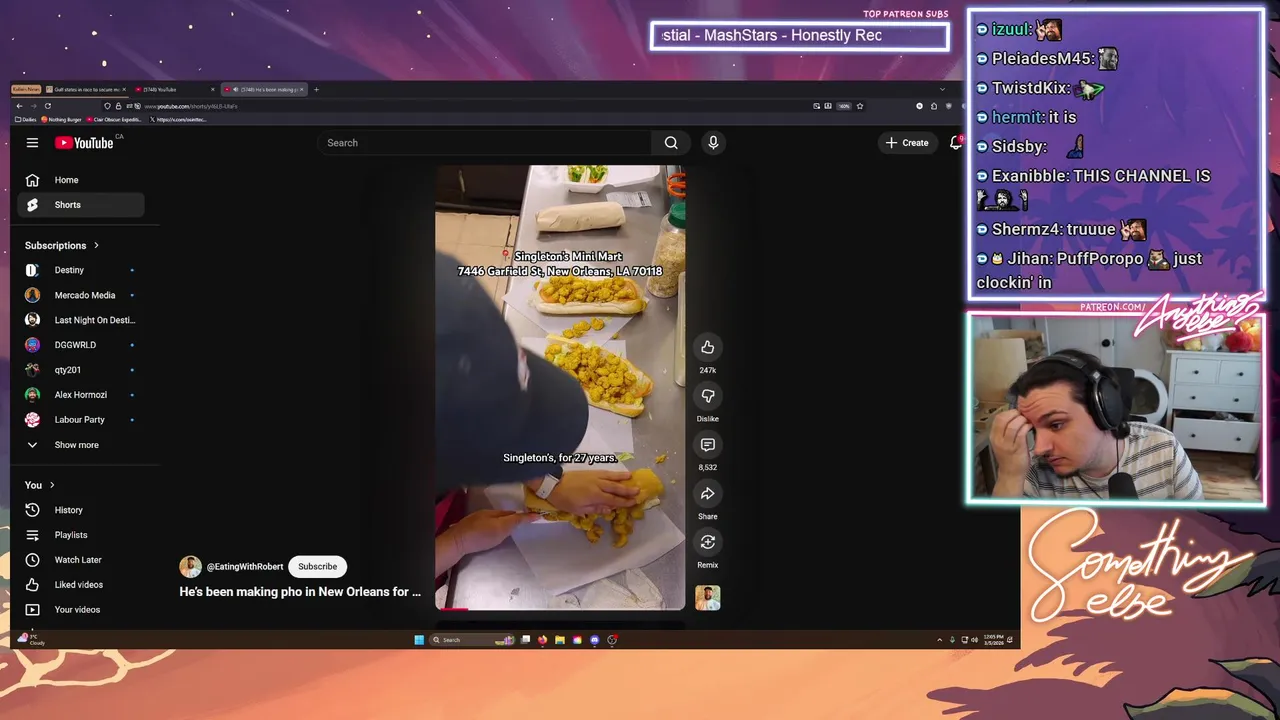Viewport: 1280px width, 720px height.
Task: Open the creator sound thumbnail below Remix
Action: (707, 598)
